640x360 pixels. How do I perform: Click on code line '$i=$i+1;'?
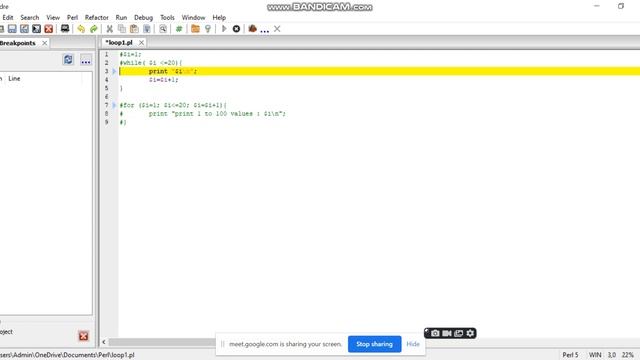(163, 80)
